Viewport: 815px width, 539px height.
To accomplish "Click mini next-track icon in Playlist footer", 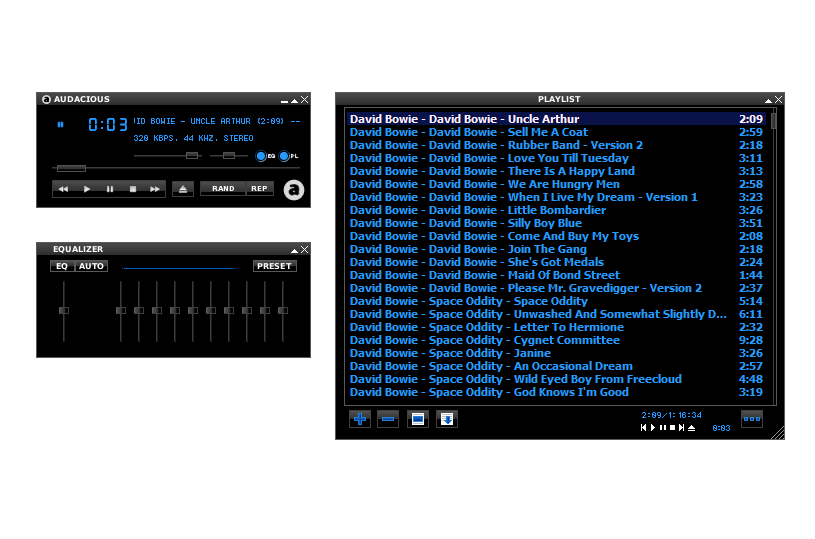I will [681, 428].
